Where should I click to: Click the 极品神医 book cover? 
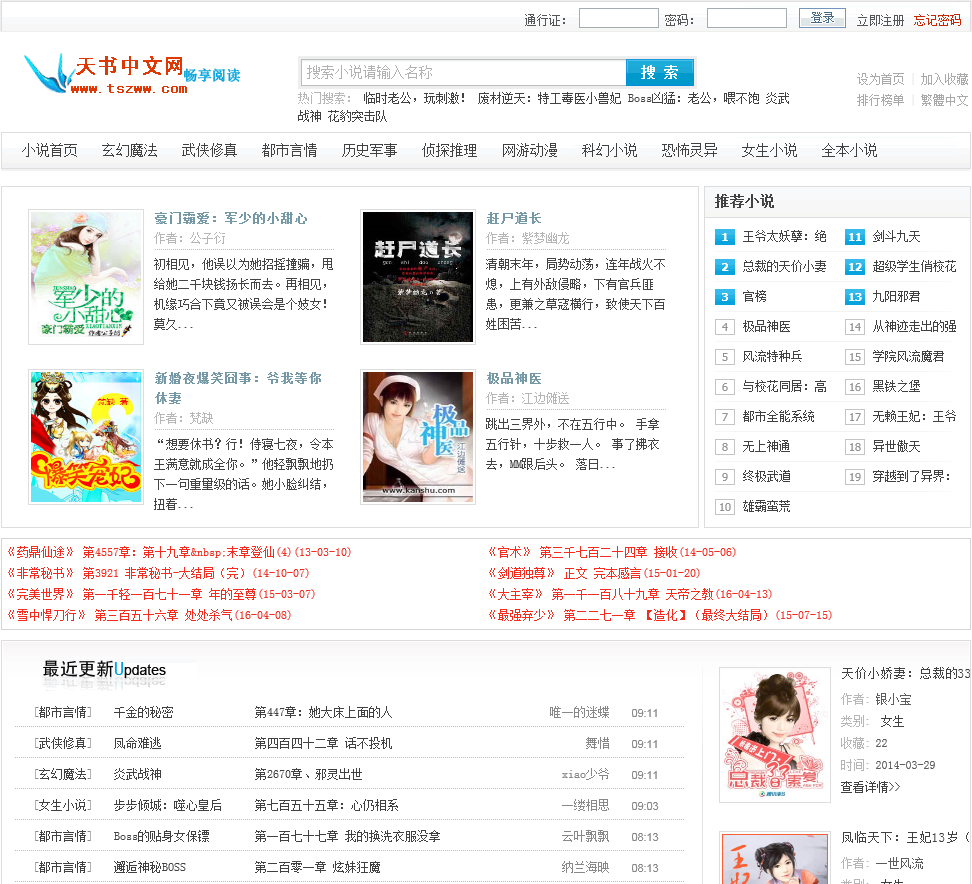click(418, 437)
